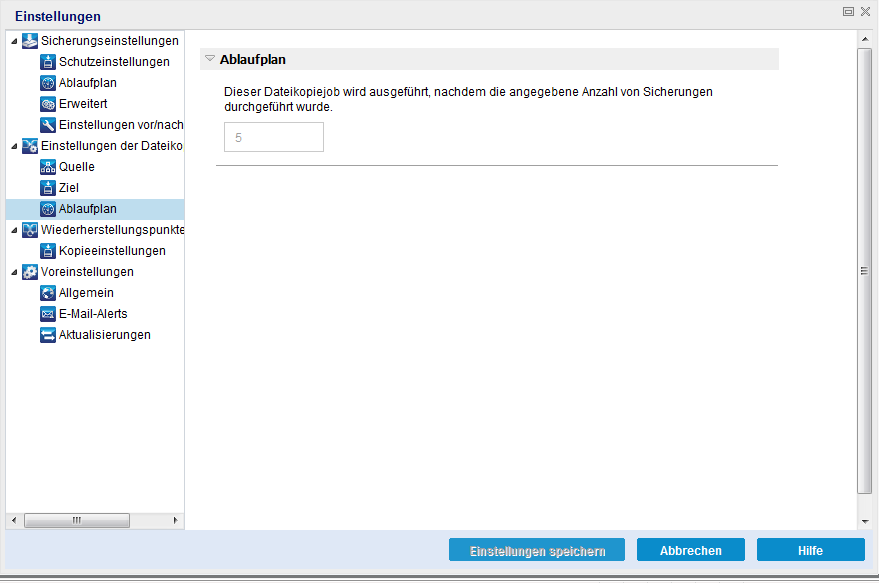Screen dimensions: 879x583
Task: Select the Quelle tree entry
Action: tap(77, 167)
